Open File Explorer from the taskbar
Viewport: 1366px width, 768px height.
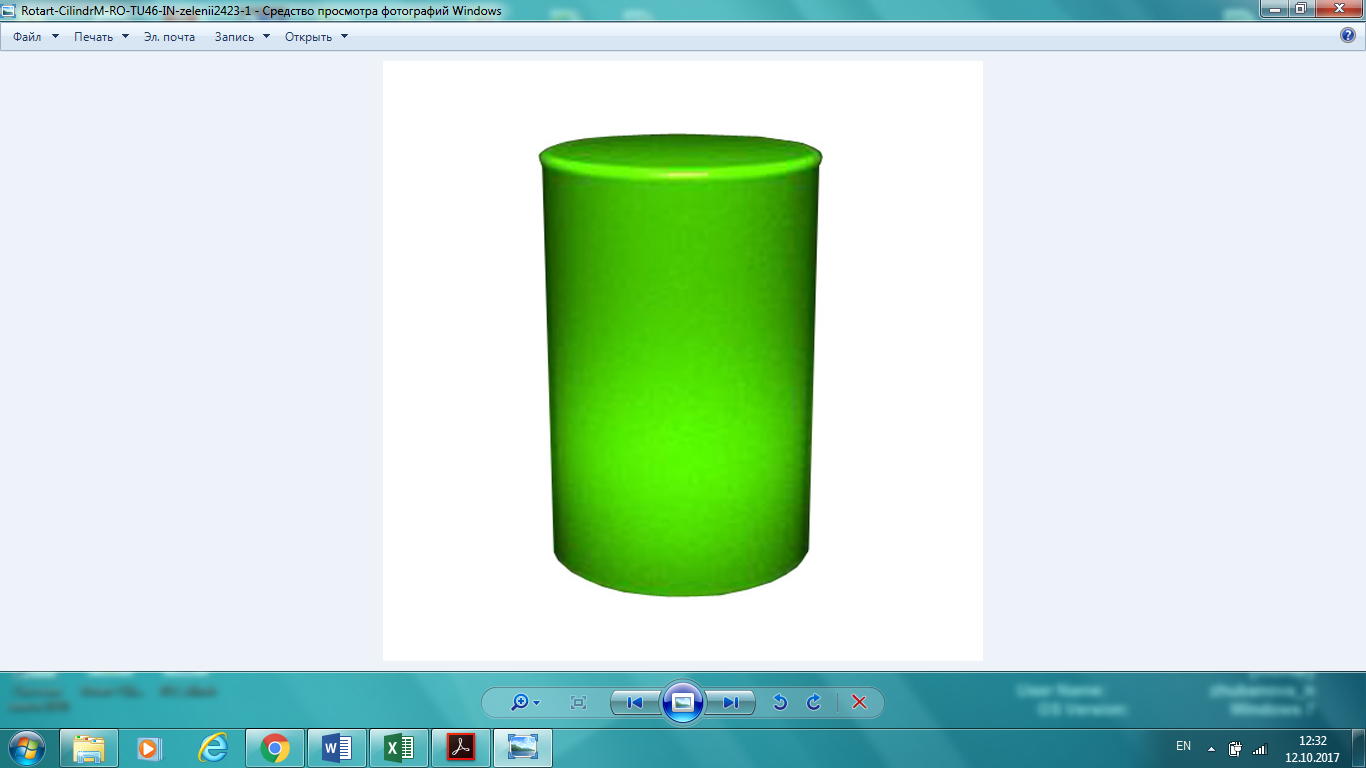[x=89, y=748]
